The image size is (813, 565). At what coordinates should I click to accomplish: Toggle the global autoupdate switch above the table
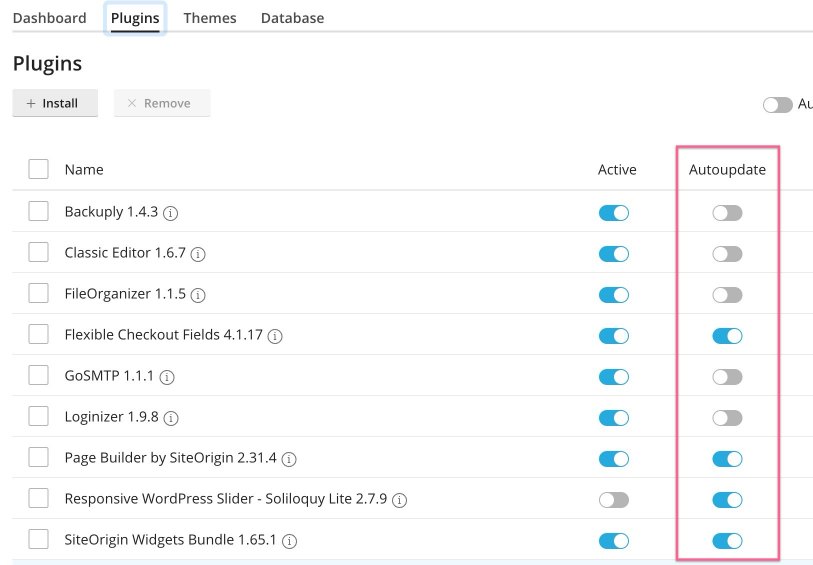(x=778, y=105)
